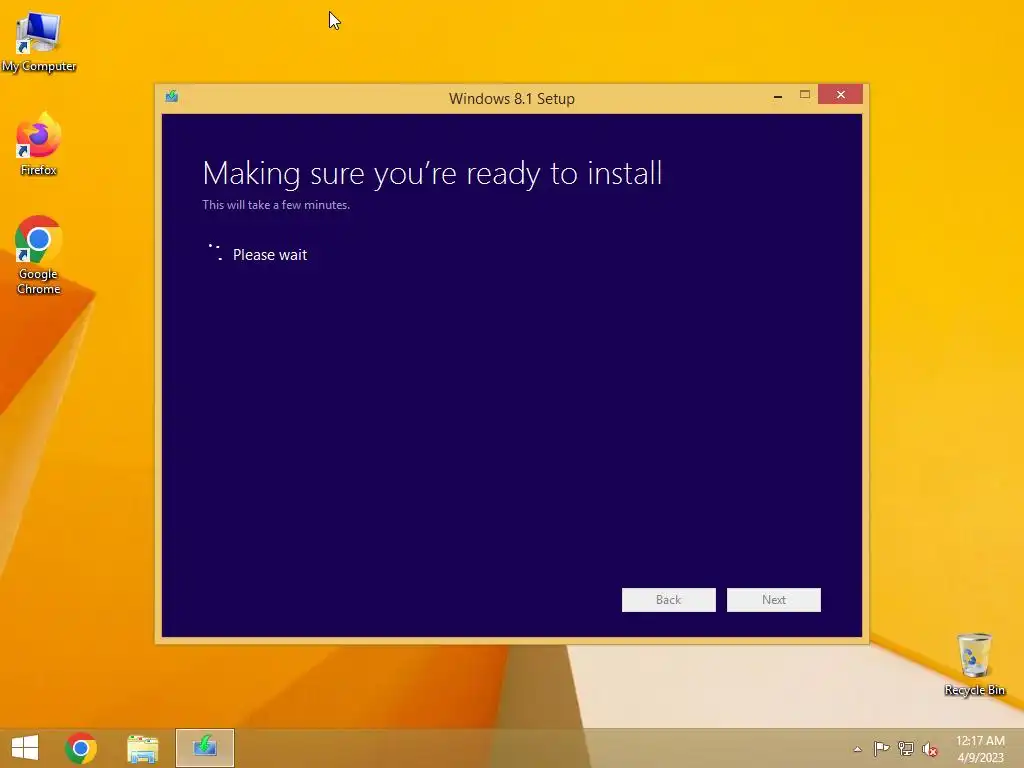Click the Setup window title bar icon
The width and height of the screenshot is (1024, 768).
pyautogui.click(x=172, y=97)
